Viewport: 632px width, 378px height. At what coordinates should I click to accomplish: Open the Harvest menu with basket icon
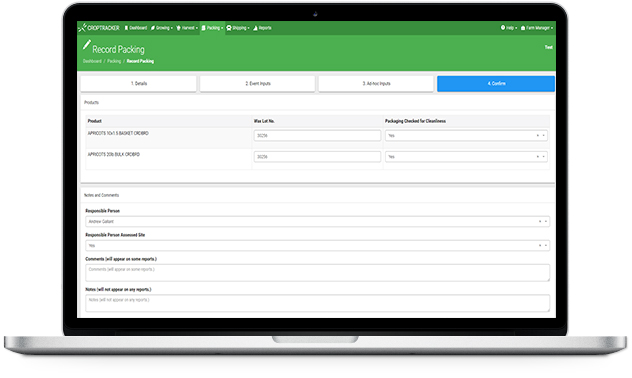click(x=187, y=28)
